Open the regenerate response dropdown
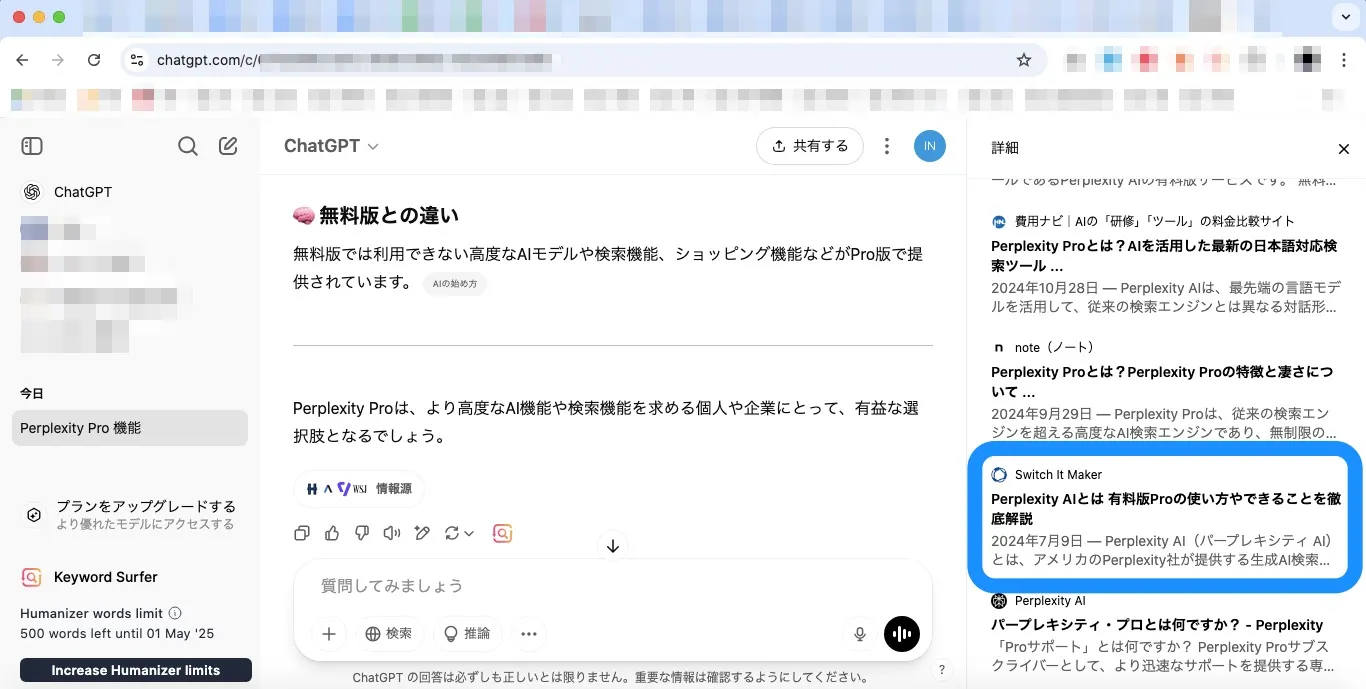 tap(459, 533)
